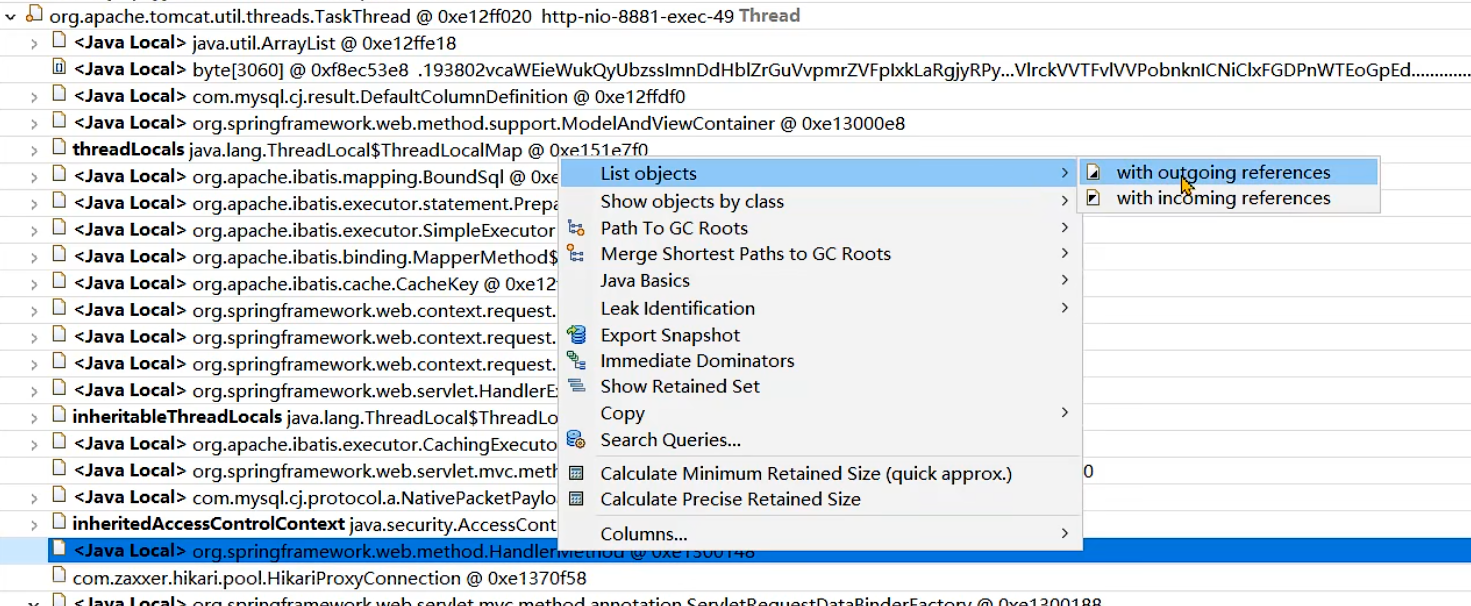The image size is (1471, 606).
Task: Click the outgoing references icon in submenu
Action: click(1094, 172)
